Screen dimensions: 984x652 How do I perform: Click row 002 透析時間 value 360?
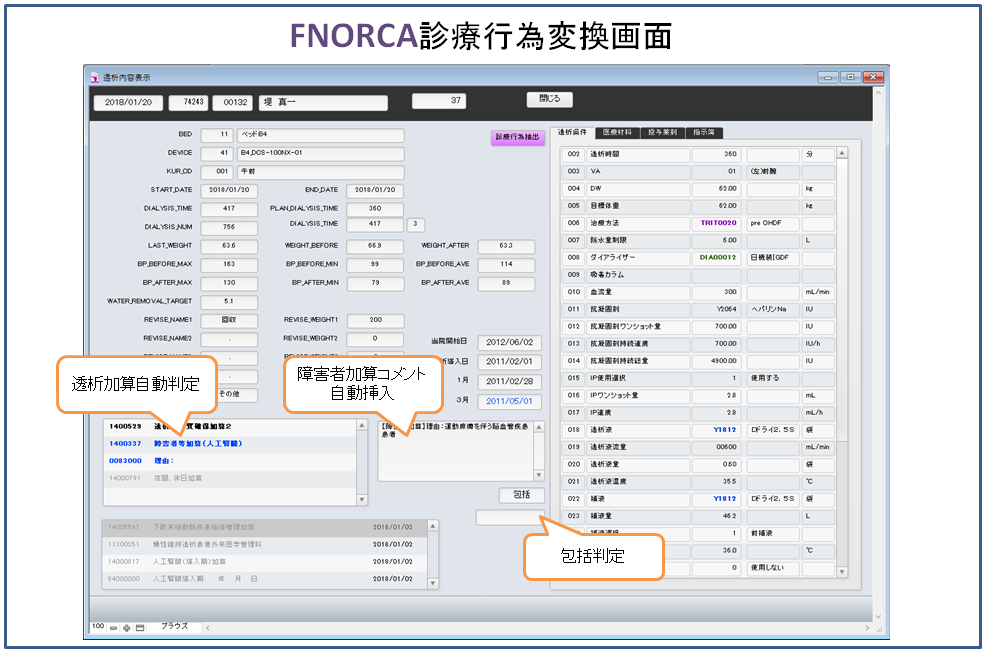click(716, 154)
